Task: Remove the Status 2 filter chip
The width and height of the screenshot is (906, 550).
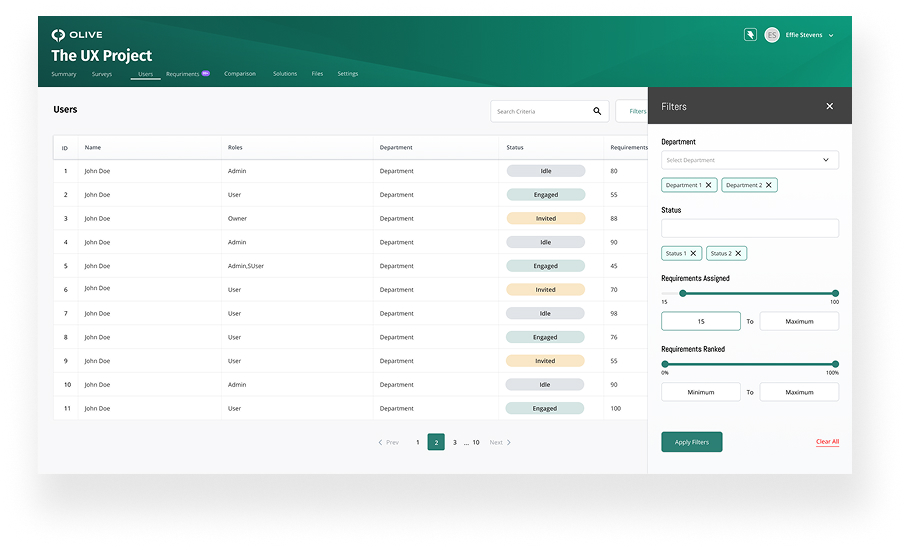Action: [738, 253]
